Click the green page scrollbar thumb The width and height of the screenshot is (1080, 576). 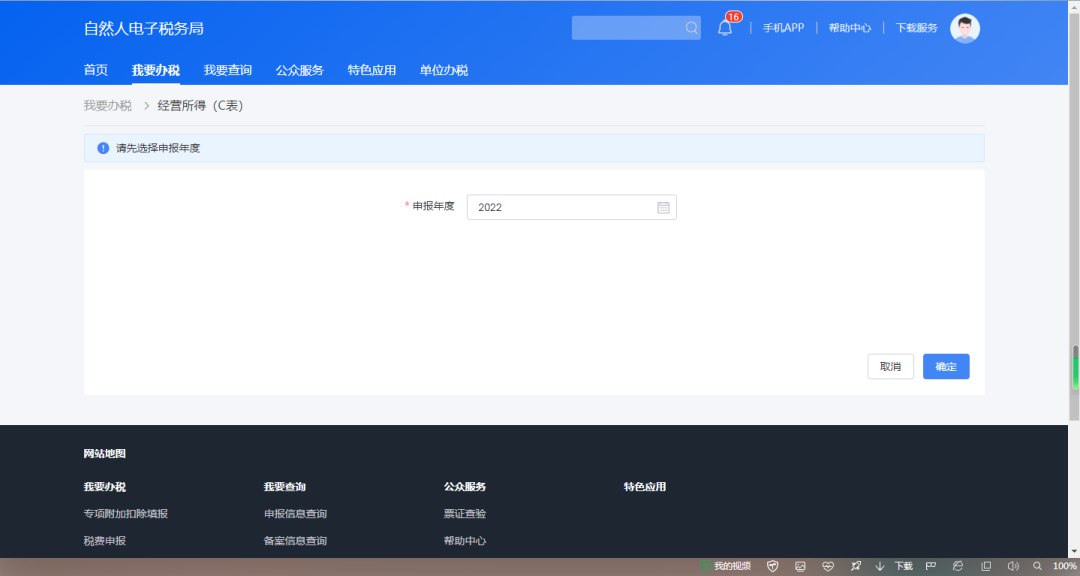click(x=1076, y=368)
